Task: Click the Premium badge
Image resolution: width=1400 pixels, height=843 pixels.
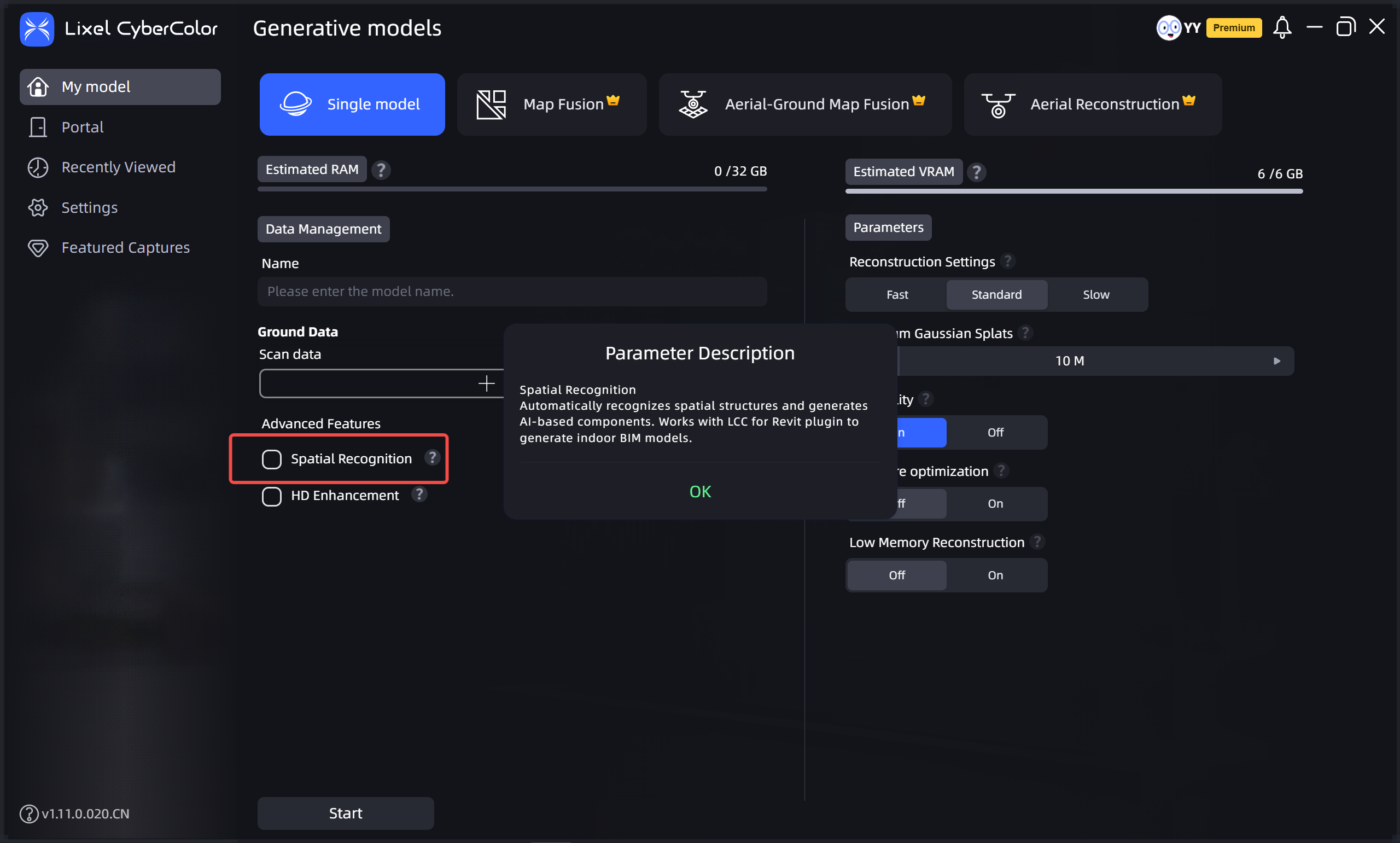Action: click(1234, 27)
